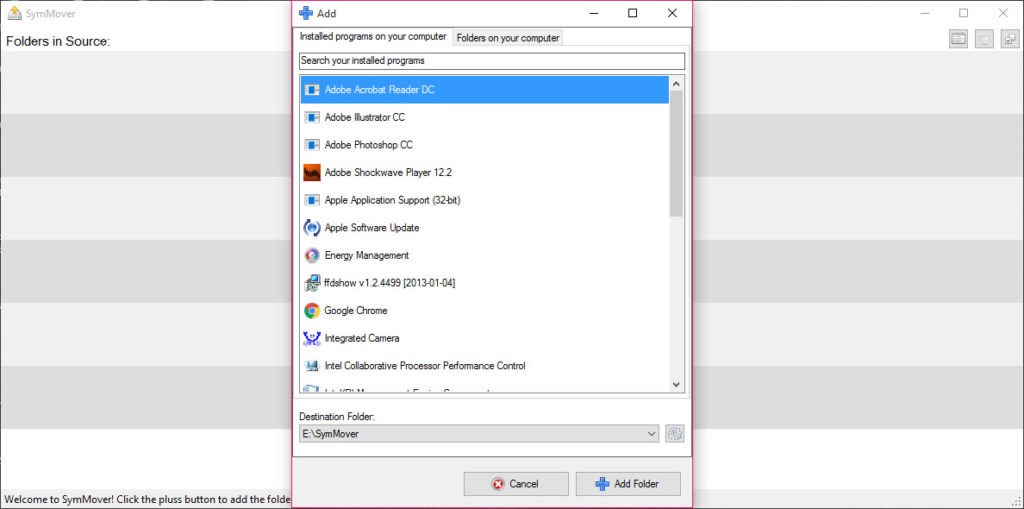Click the Intel Collaborative Processor Performance Control icon
1024x509 pixels.
312,366
